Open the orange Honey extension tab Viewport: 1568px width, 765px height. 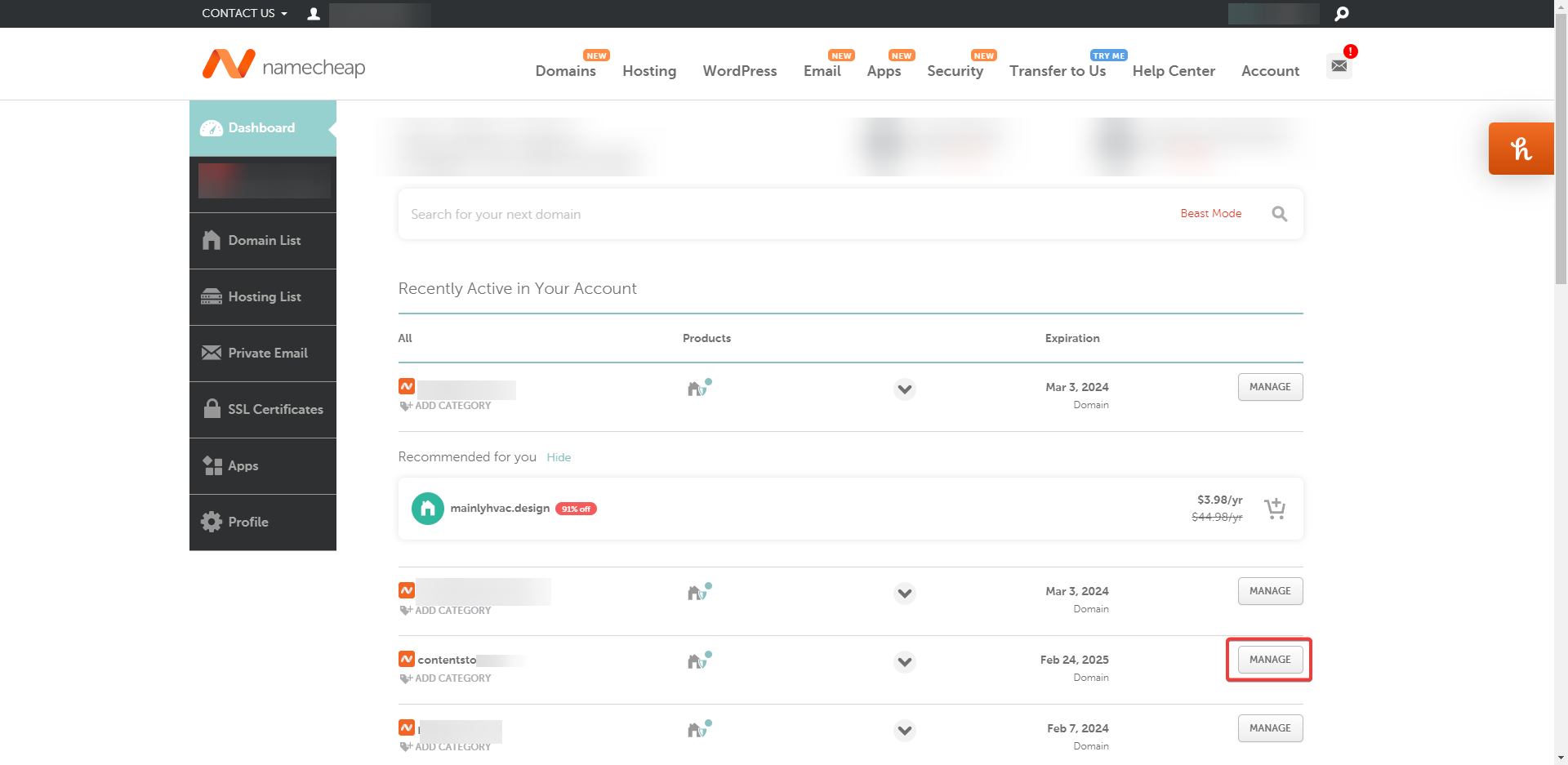1521,149
